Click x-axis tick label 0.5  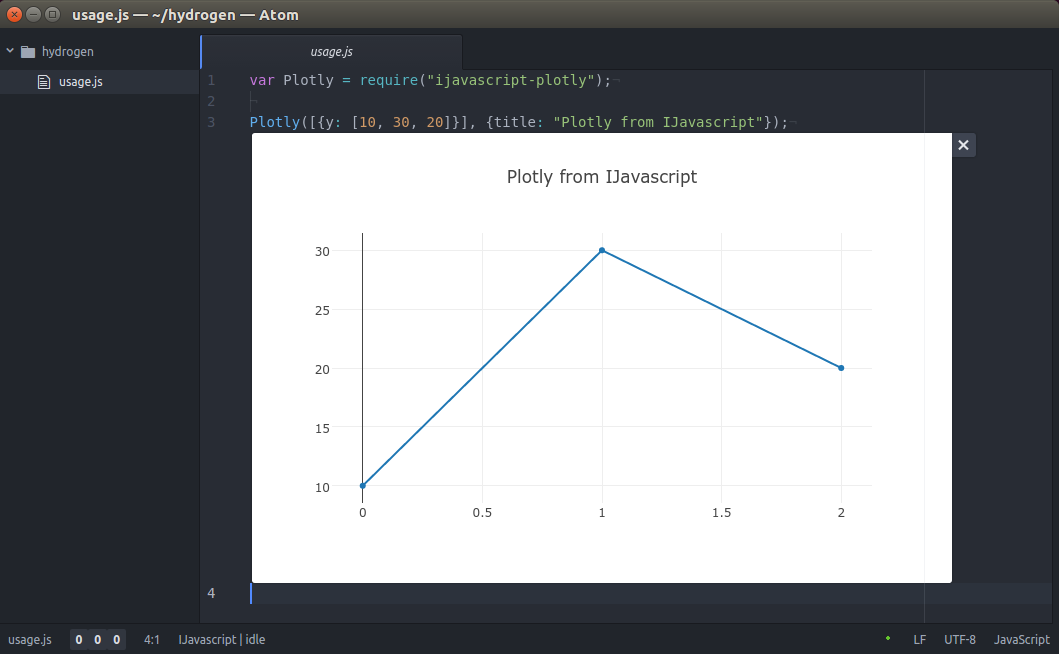[482, 513]
